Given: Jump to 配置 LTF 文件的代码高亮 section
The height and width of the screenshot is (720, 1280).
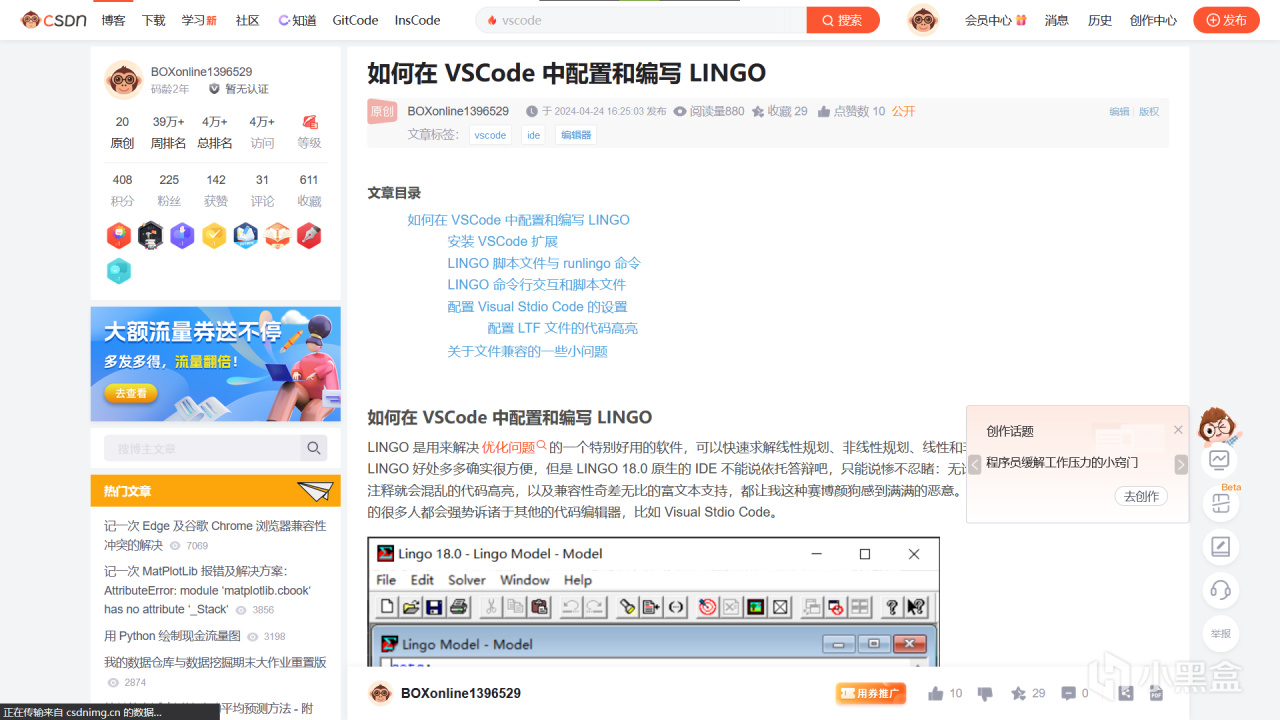Looking at the screenshot, I should [x=562, y=328].
